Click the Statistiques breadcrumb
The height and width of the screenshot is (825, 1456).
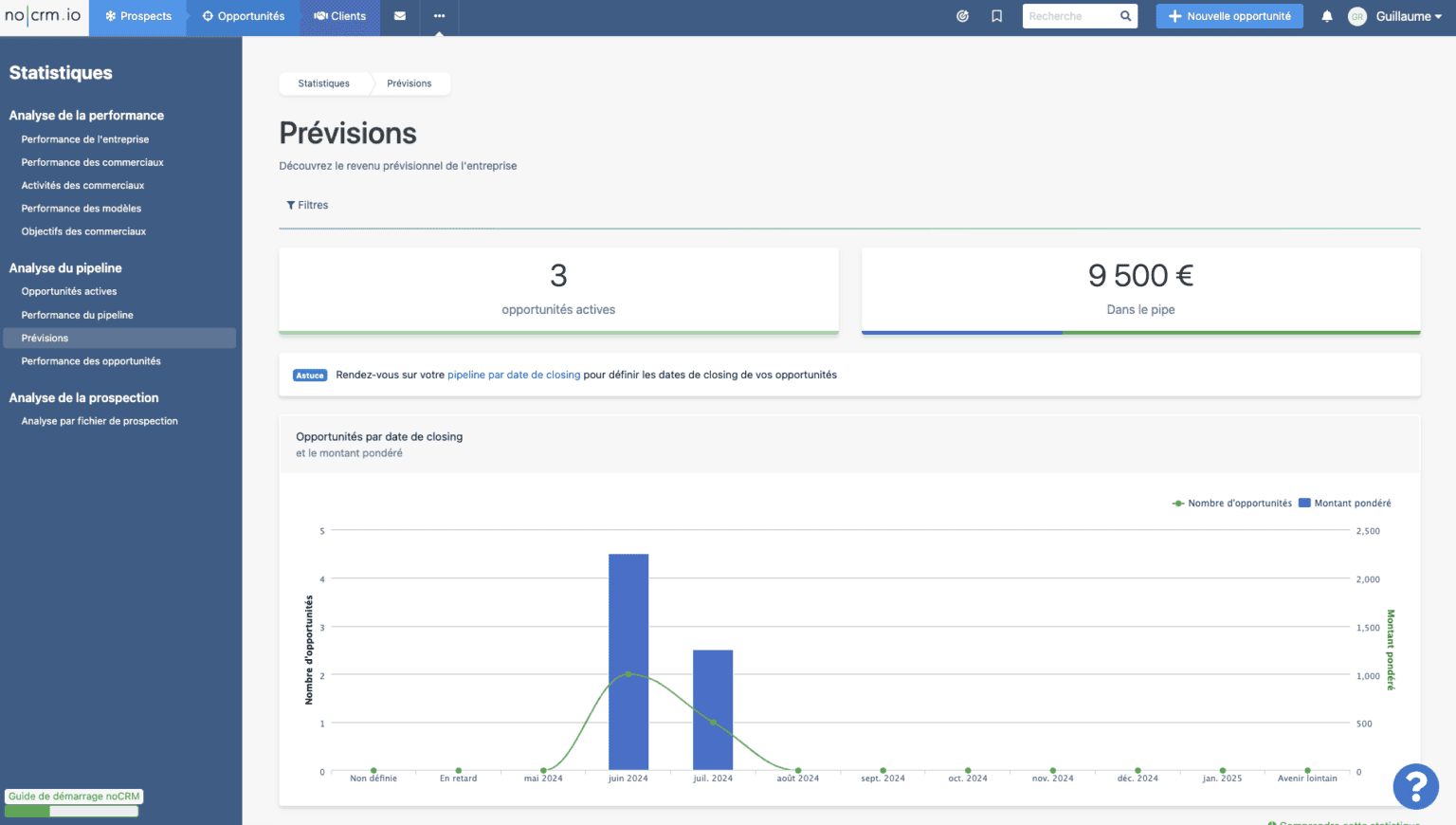pyautogui.click(x=323, y=83)
